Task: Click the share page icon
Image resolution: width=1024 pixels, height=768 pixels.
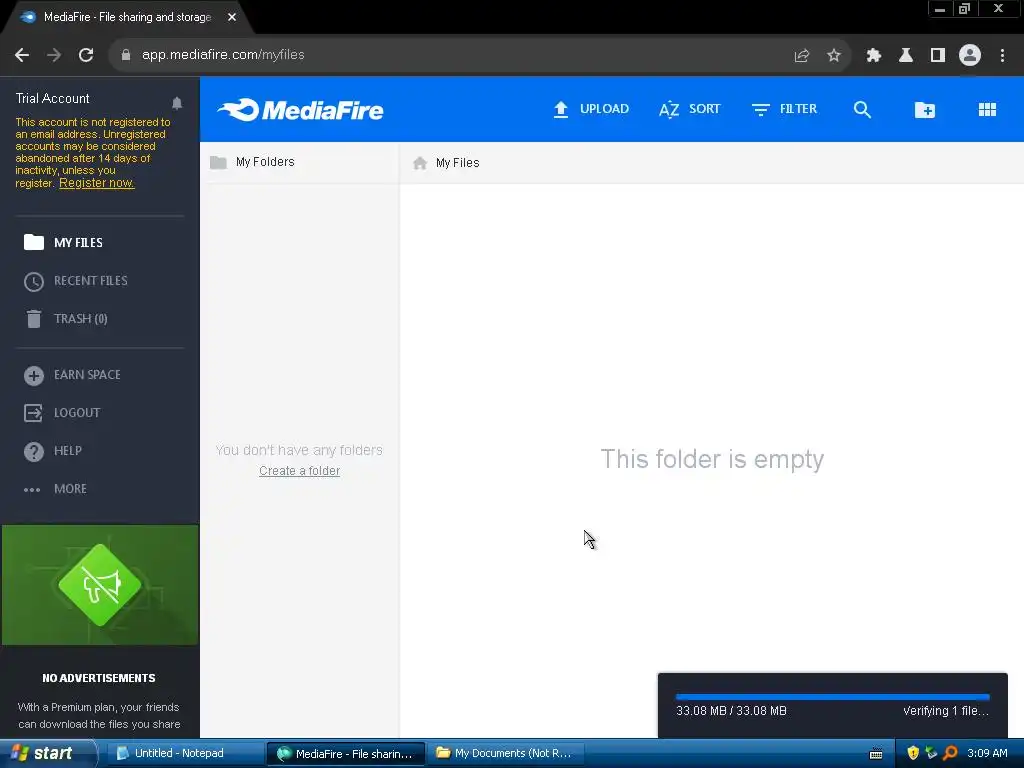Action: click(x=801, y=56)
